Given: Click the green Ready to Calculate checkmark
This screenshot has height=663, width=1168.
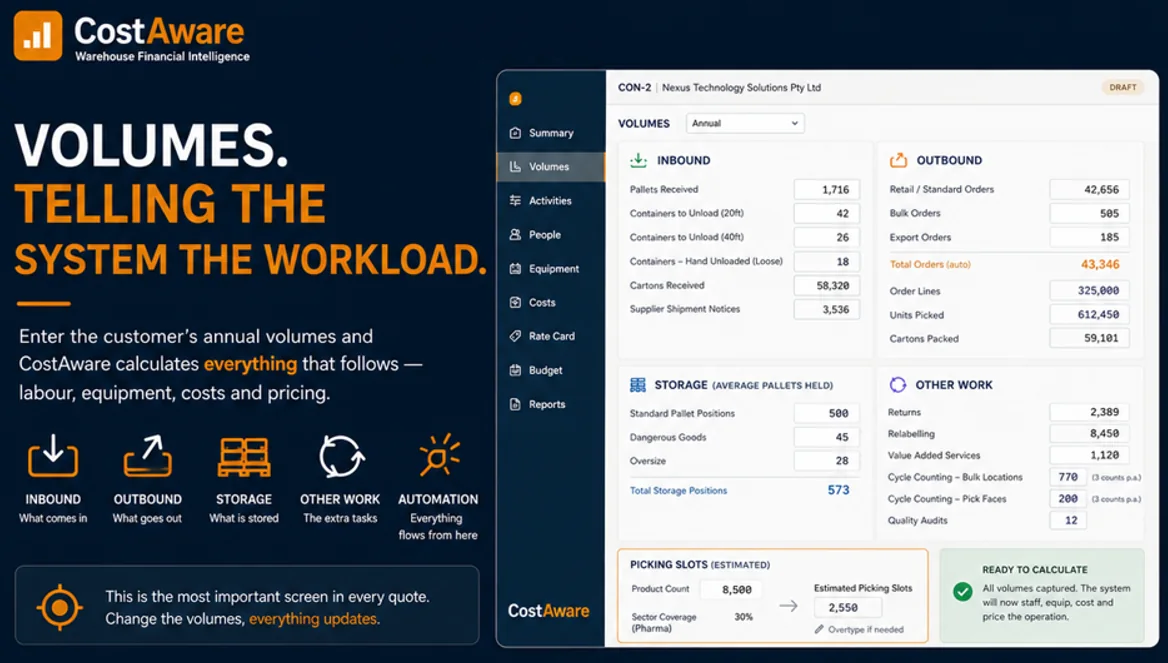Looking at the screenshot, I should tap(962, 592).
